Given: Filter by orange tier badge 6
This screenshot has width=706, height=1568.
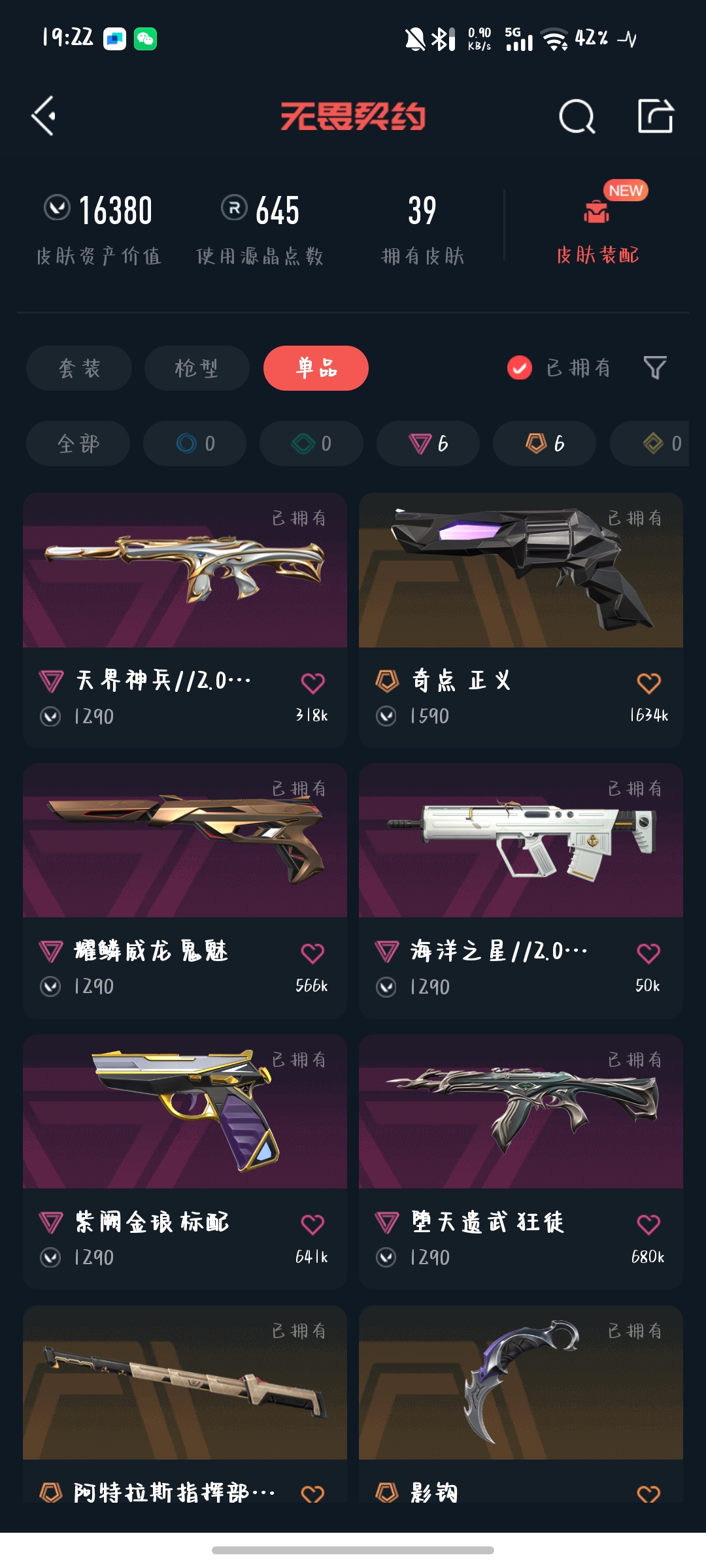Looking at the screenshot, I should tap(545, 444).
